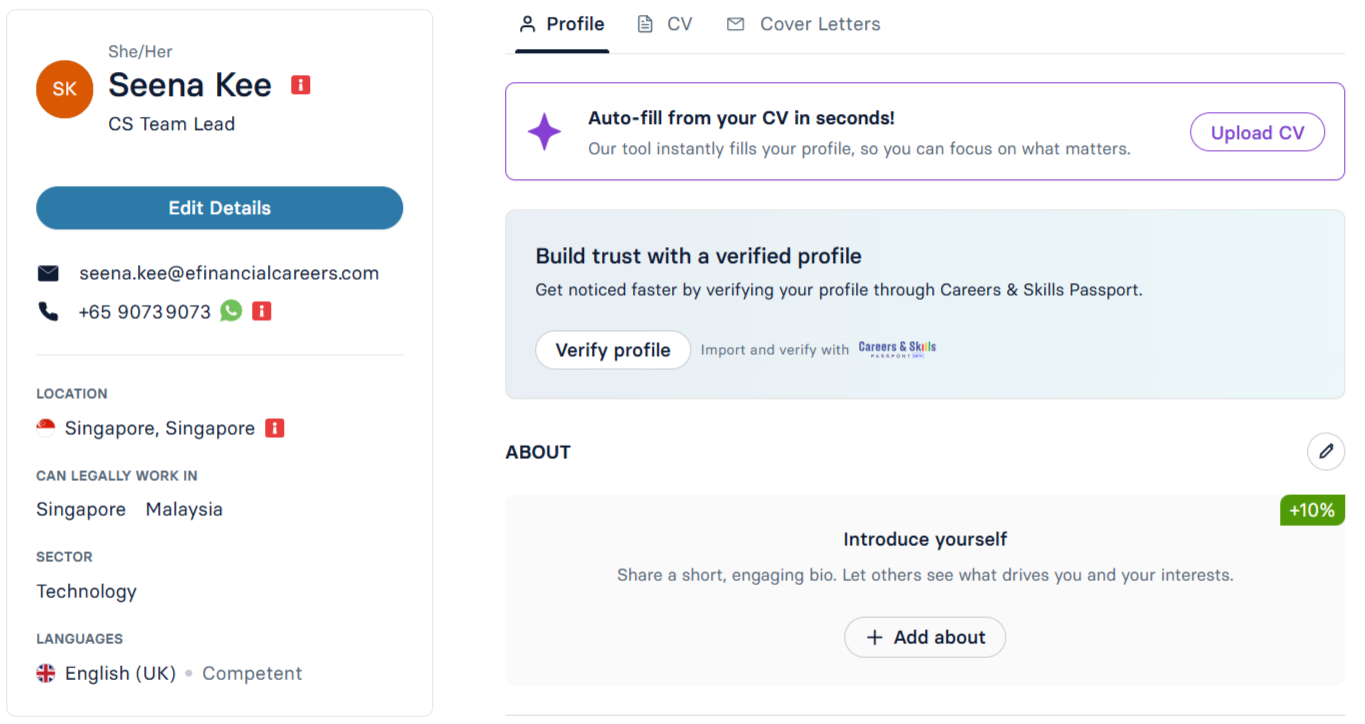Click the green +10% badge
The height and width of the screenshot is (724, 1365).
point(1312,510)
